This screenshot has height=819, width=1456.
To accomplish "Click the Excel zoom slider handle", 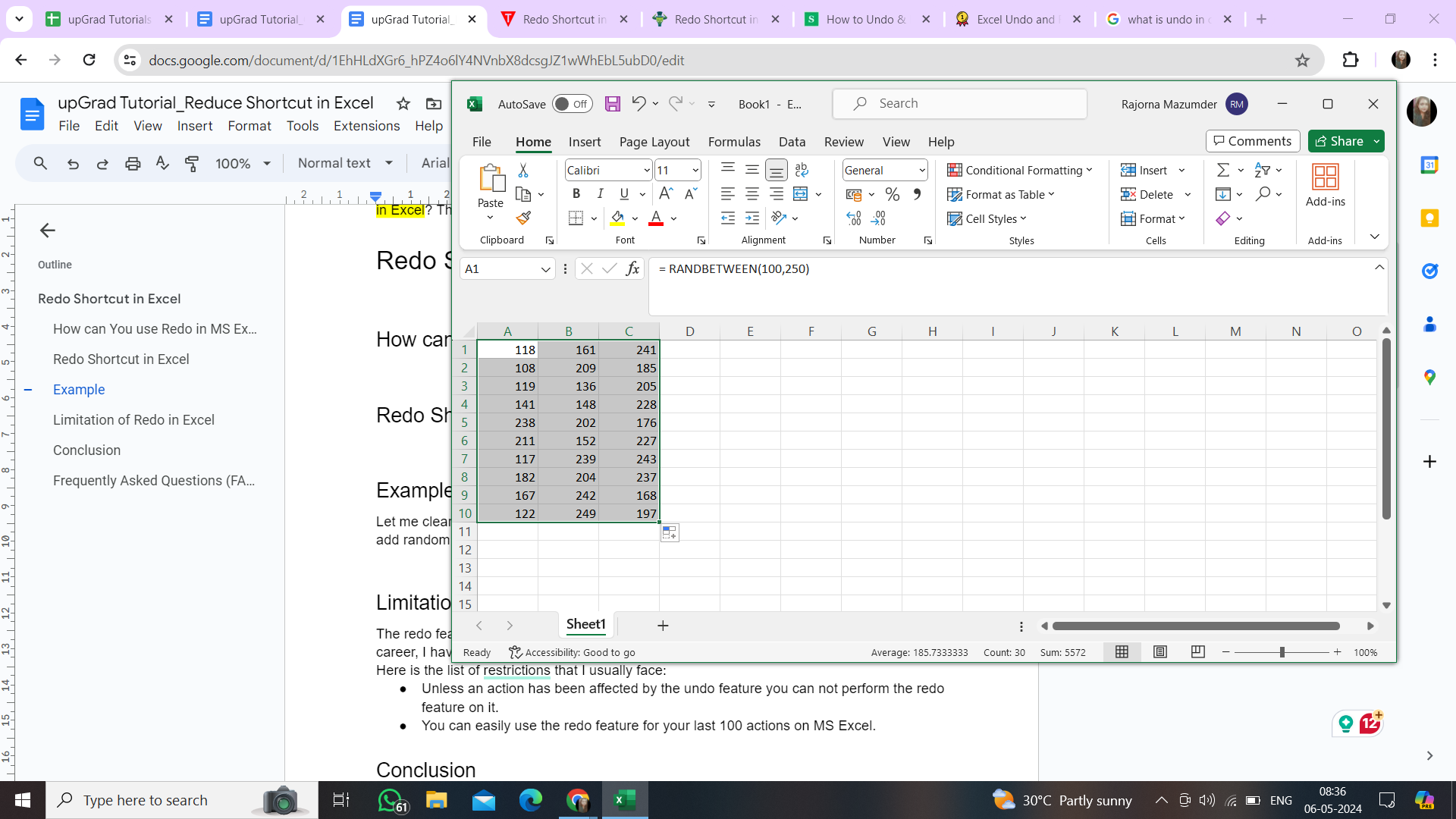I will click(x=1282, y=652).
